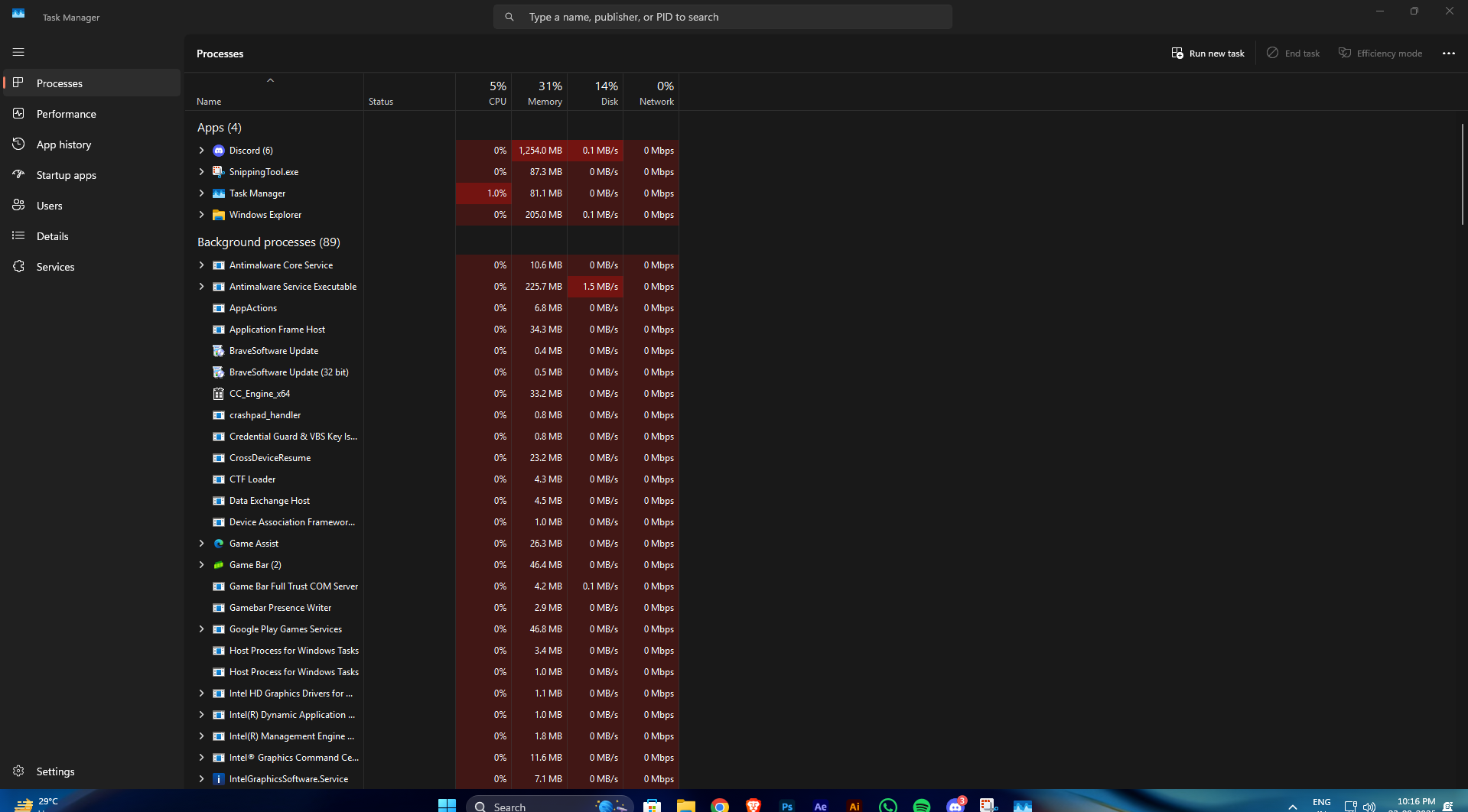Image resolution: width=1468 pixels, height=812 pixels.
Task: Open the App history page
Action: point(92,144)
